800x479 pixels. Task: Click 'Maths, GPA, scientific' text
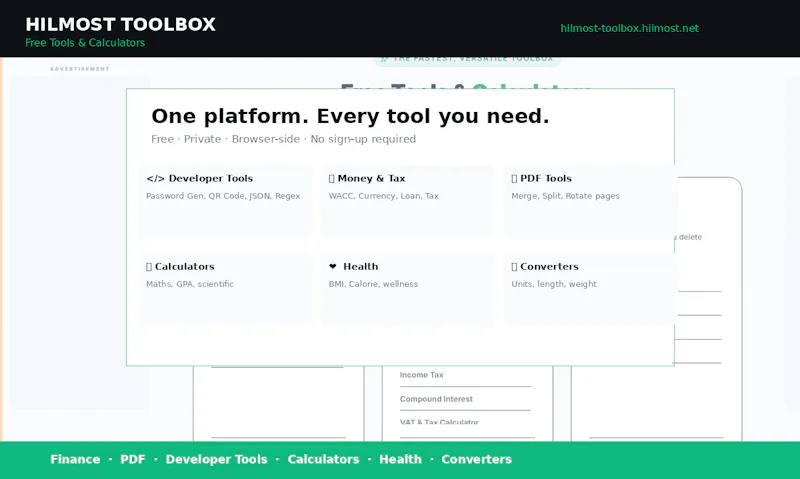190,284
